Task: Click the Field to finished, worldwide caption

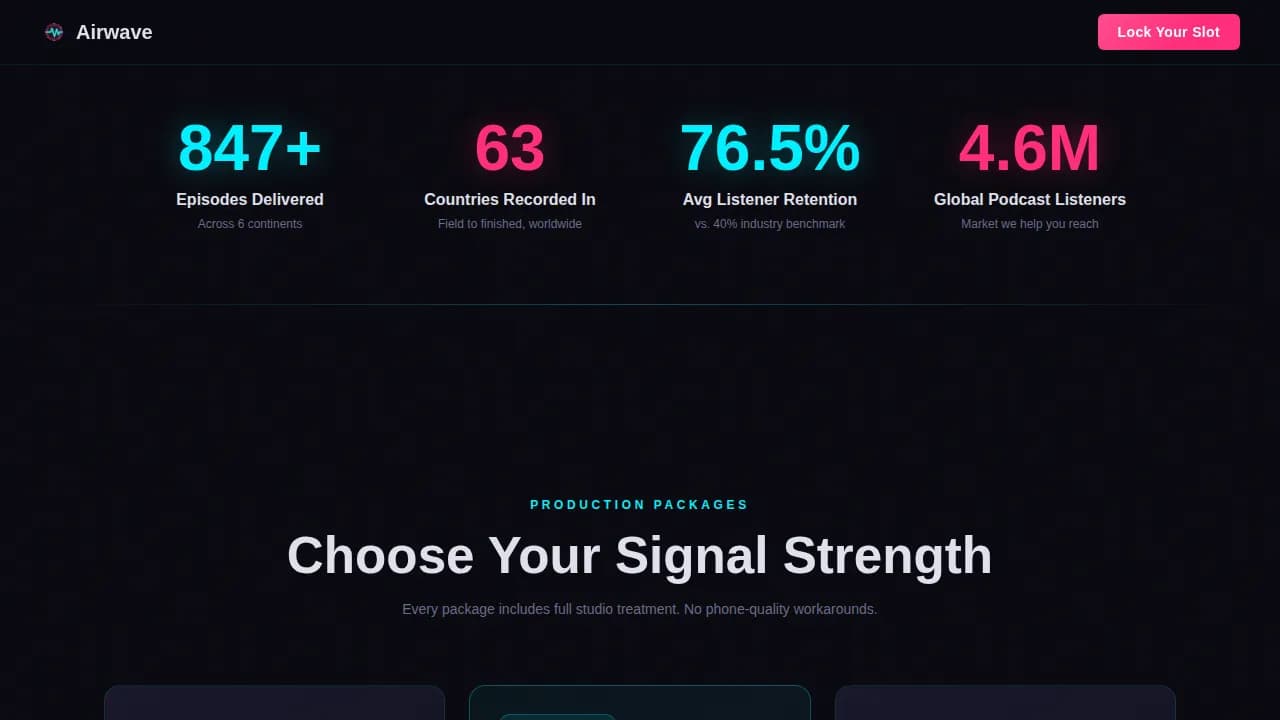Action: [x=510, y=224]
